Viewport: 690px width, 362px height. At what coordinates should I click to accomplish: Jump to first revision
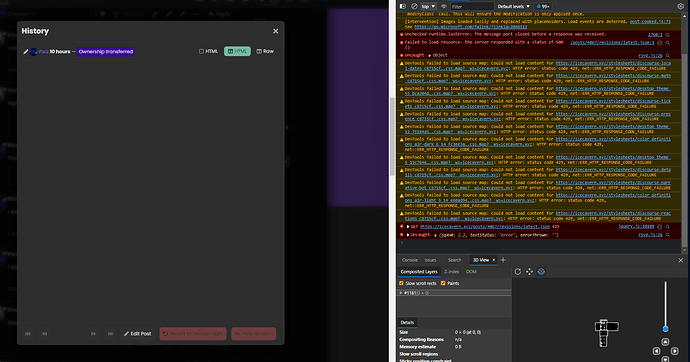[x=28, y=334]
